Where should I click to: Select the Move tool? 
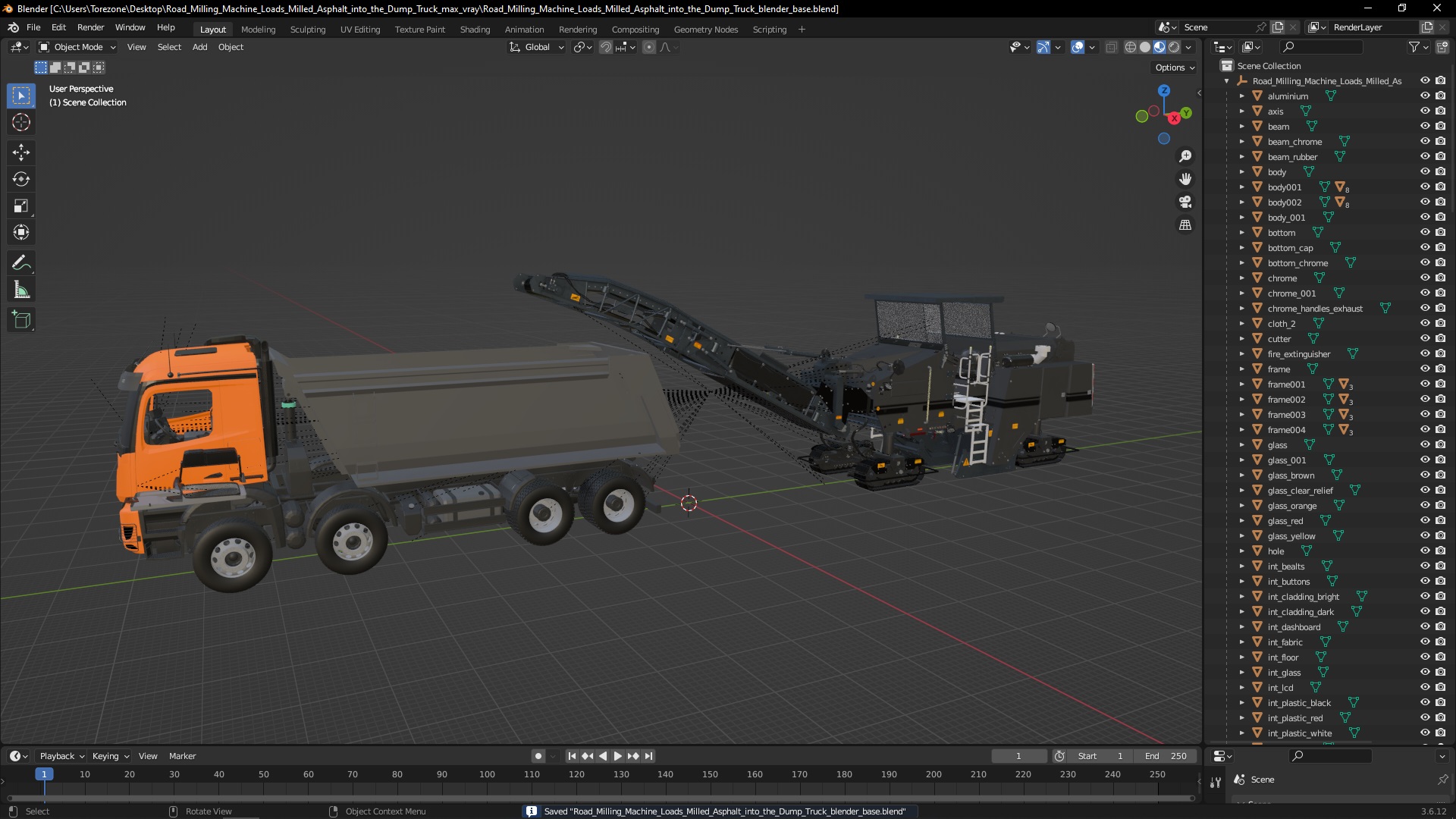click(x=21, y=152)
